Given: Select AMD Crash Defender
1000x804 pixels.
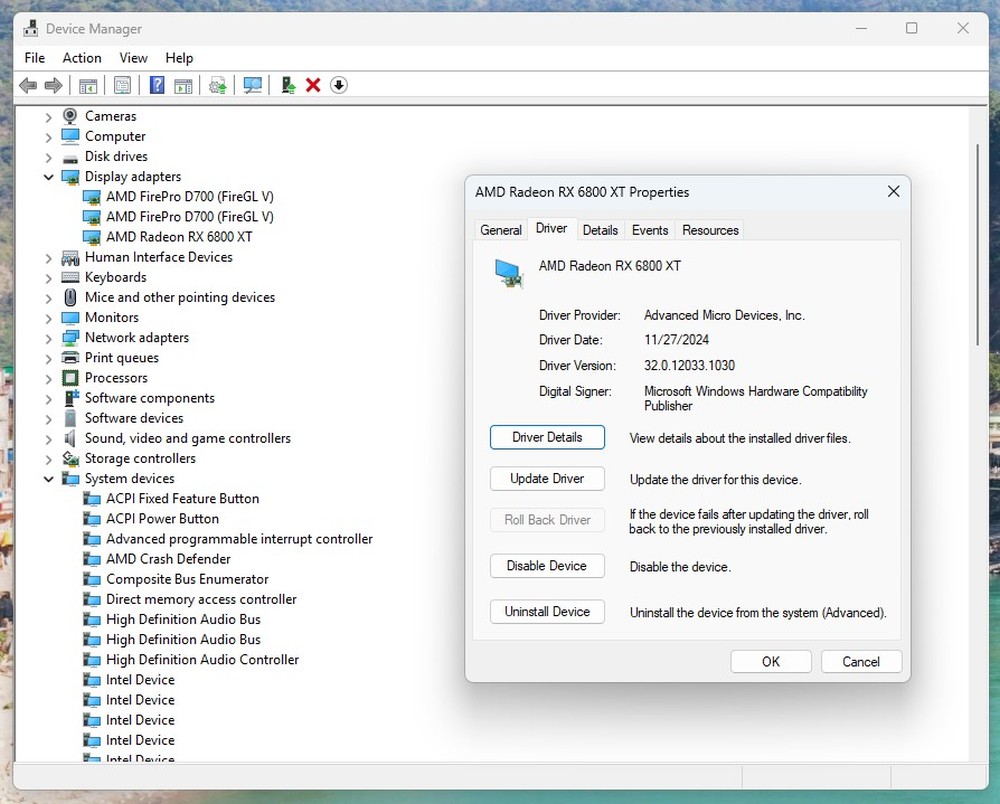Looking at the screenshot, I should click(168, 559).
